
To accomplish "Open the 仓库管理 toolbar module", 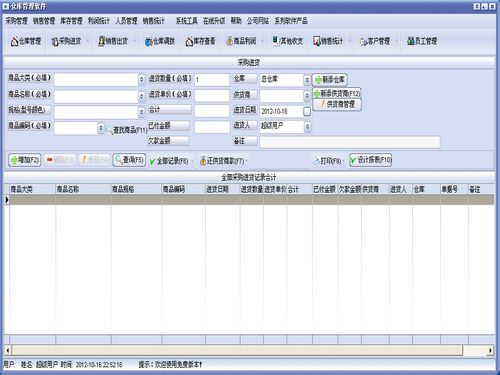I will (26, 41).
